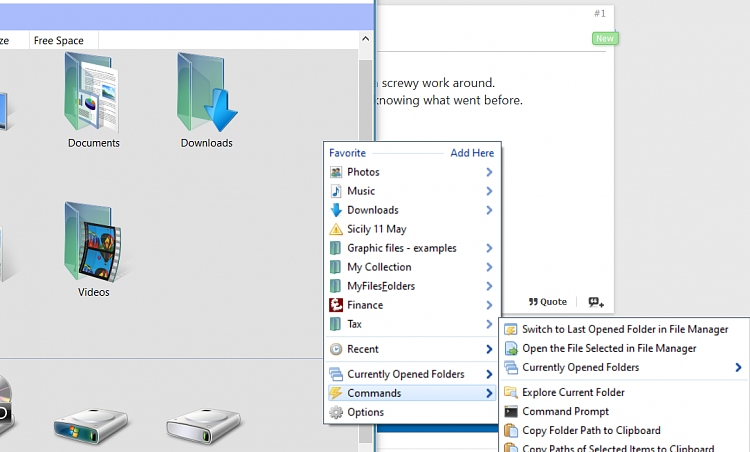Screen dimensions: 750x452
Task: Click the blue Downloads arrow icon in menu
Action: pos(336,210)
